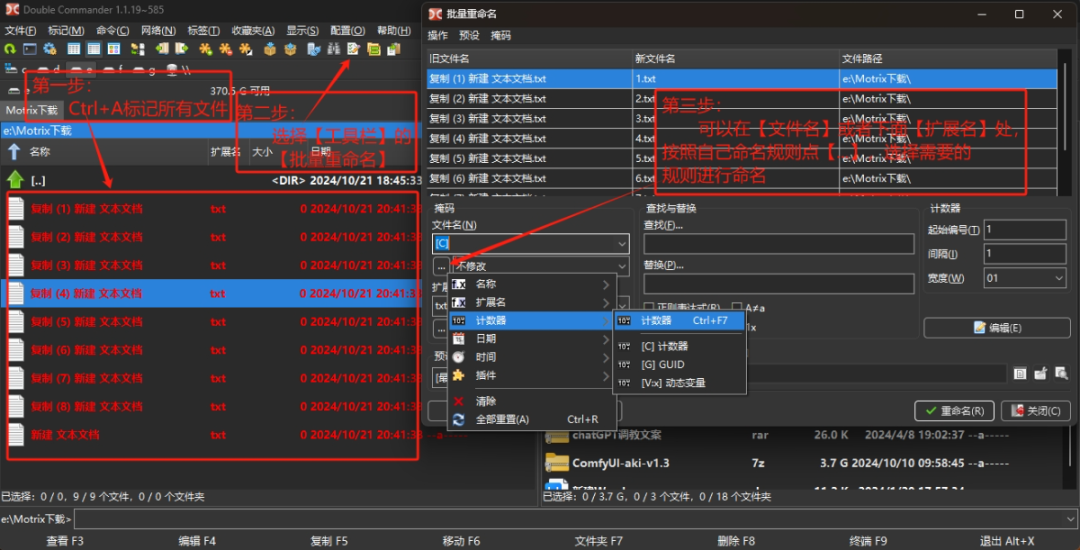Click the unselect group asterisk-minus icon

[225, 49]
